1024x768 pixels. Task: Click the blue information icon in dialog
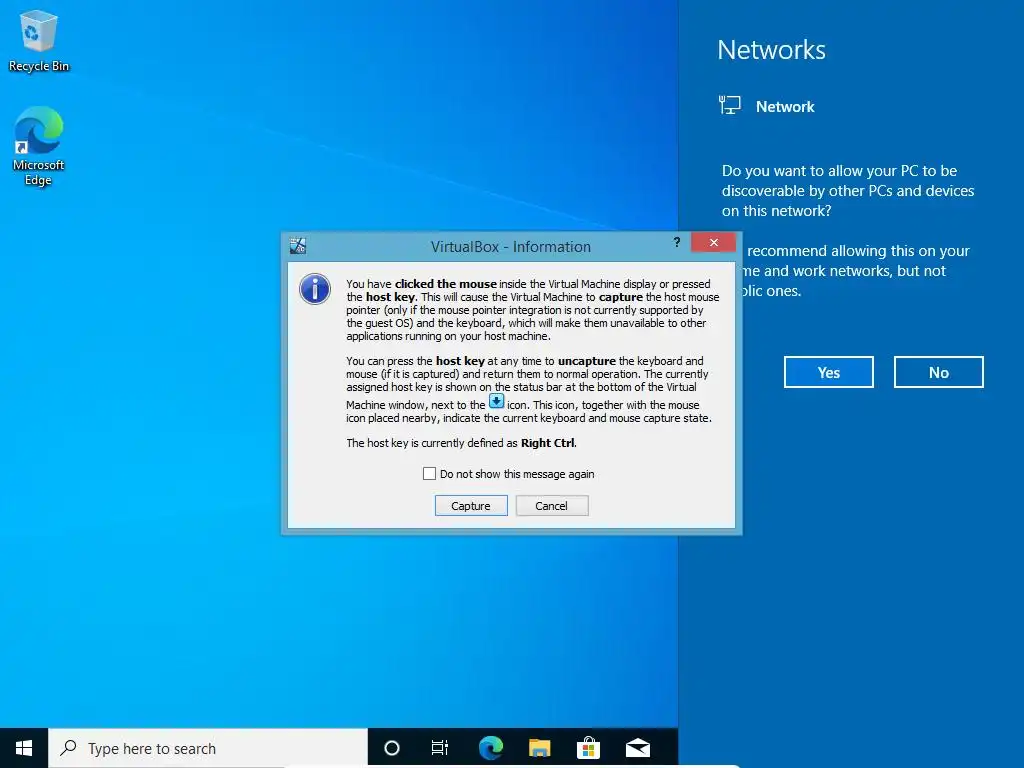pyautogui.click(x=315, y=289)
